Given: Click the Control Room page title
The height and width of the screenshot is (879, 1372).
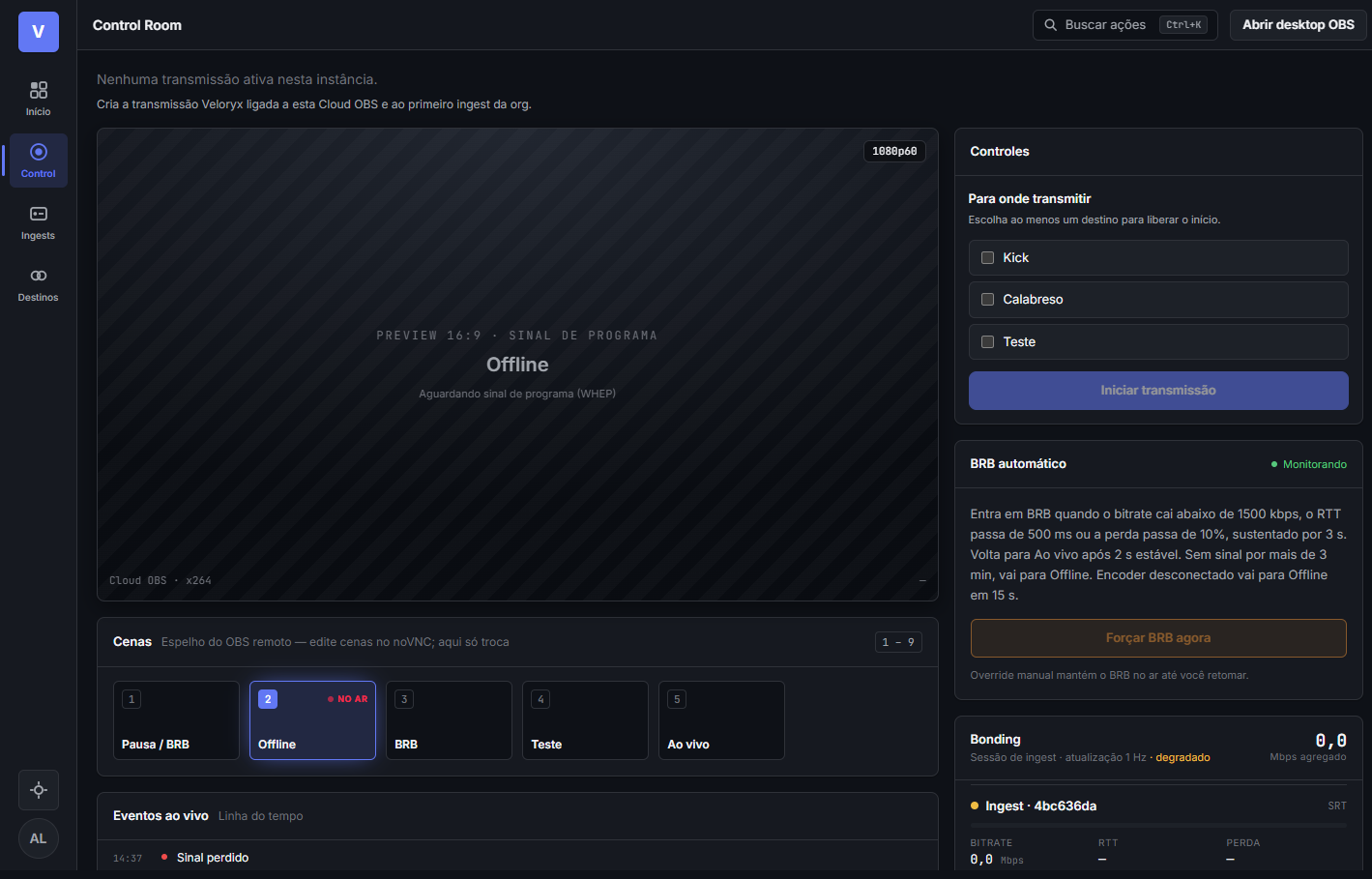Looking at the screenshot, I should click(137, 25).
